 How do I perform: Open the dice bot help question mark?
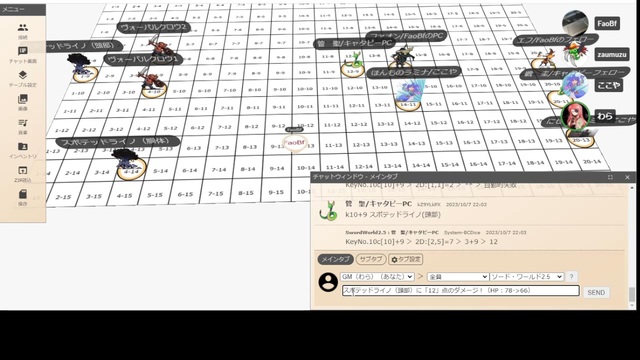pos(571,277)
